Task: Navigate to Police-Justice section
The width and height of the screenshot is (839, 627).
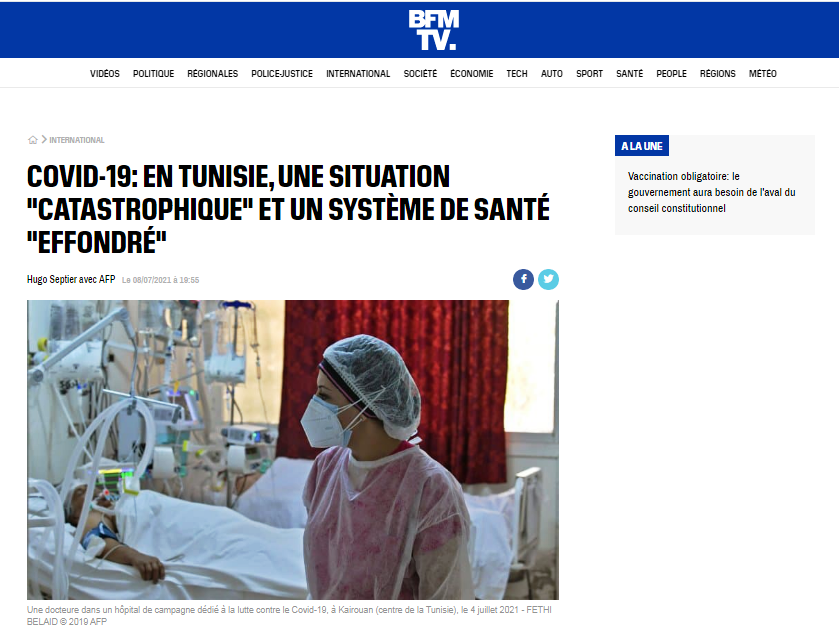Action: click(x=282, y=74)
